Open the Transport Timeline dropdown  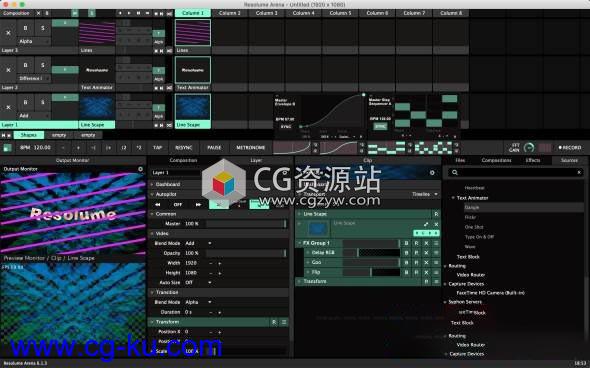(425, 194)
